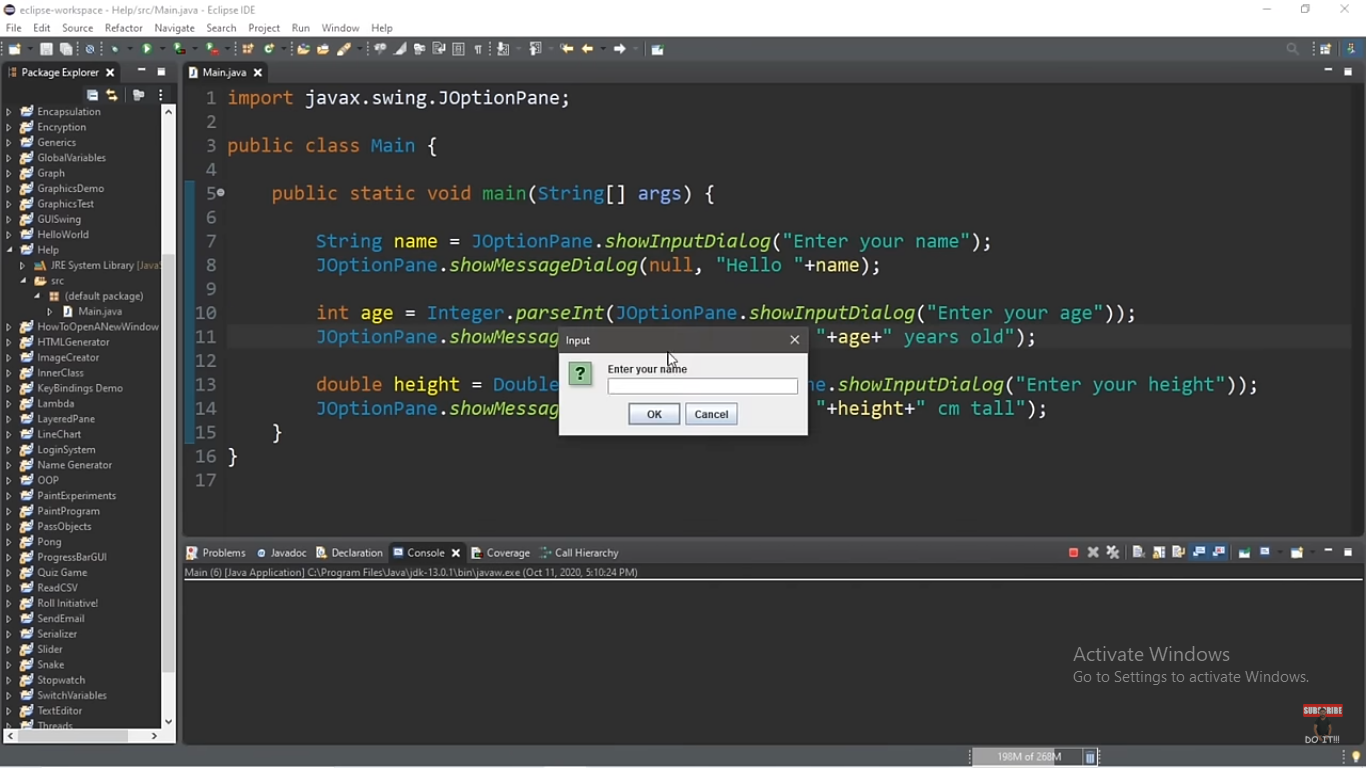The image size is (1366, 768).
Task: Open the Run toolbar button dropdown arrow
Action: [x=162, y=49]
